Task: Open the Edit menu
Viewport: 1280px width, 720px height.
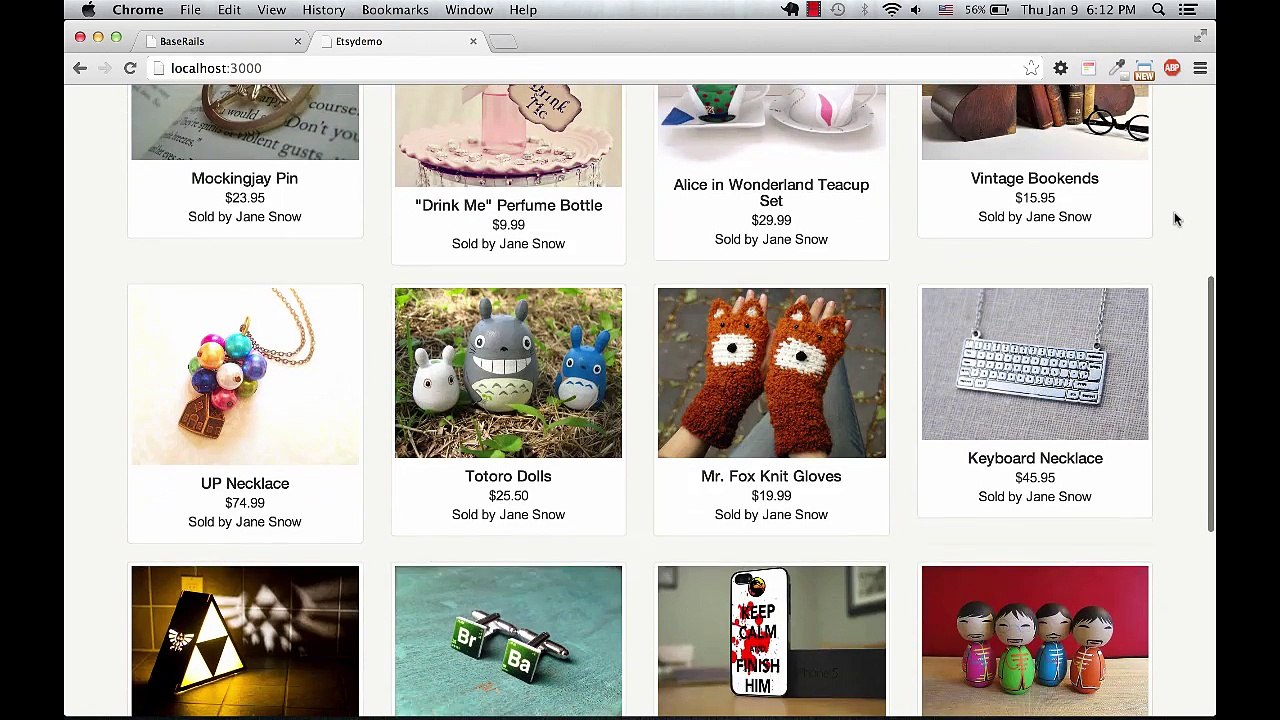Action: [x=229, y=10]
